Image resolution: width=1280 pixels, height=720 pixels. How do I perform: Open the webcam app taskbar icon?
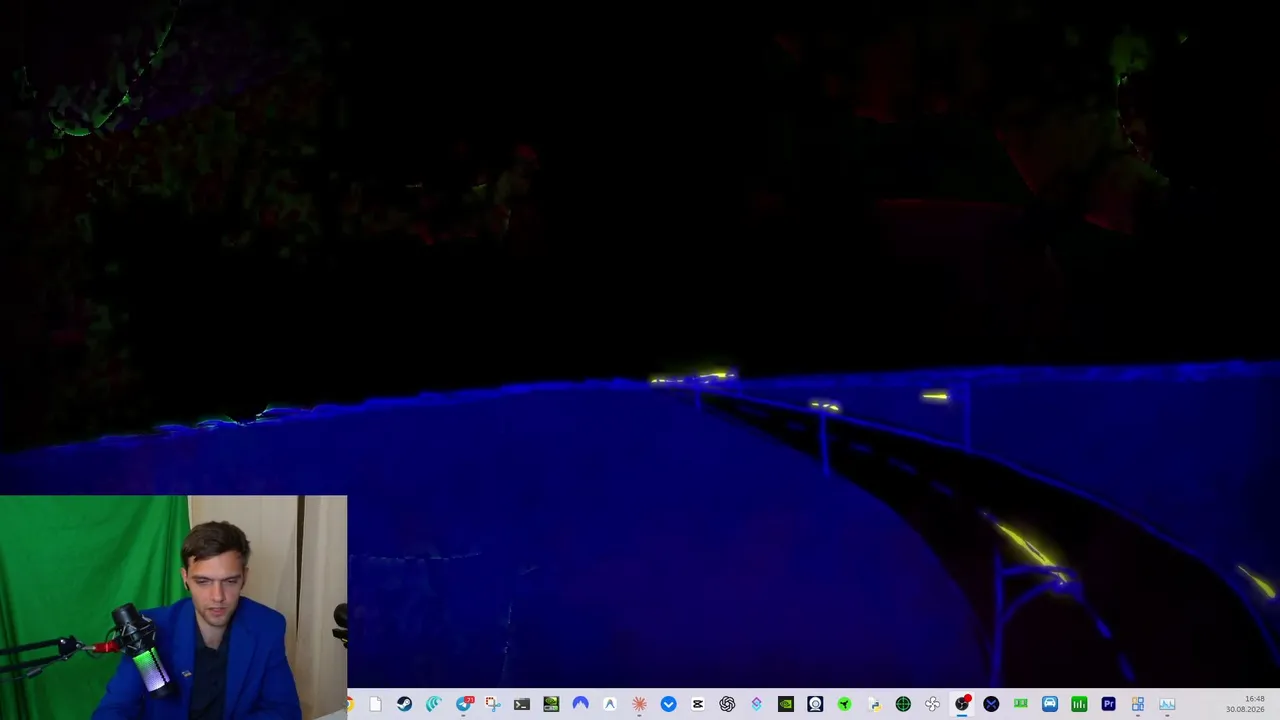click(x=815, y=704)
